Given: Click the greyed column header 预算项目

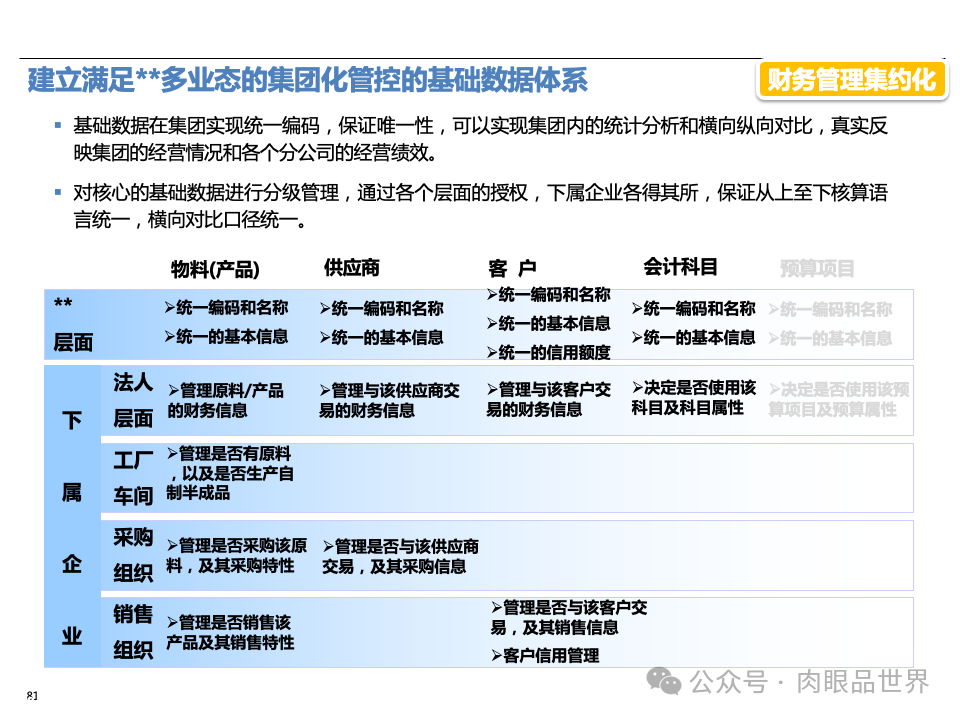Looking at the screenshot, I should 817,268.
